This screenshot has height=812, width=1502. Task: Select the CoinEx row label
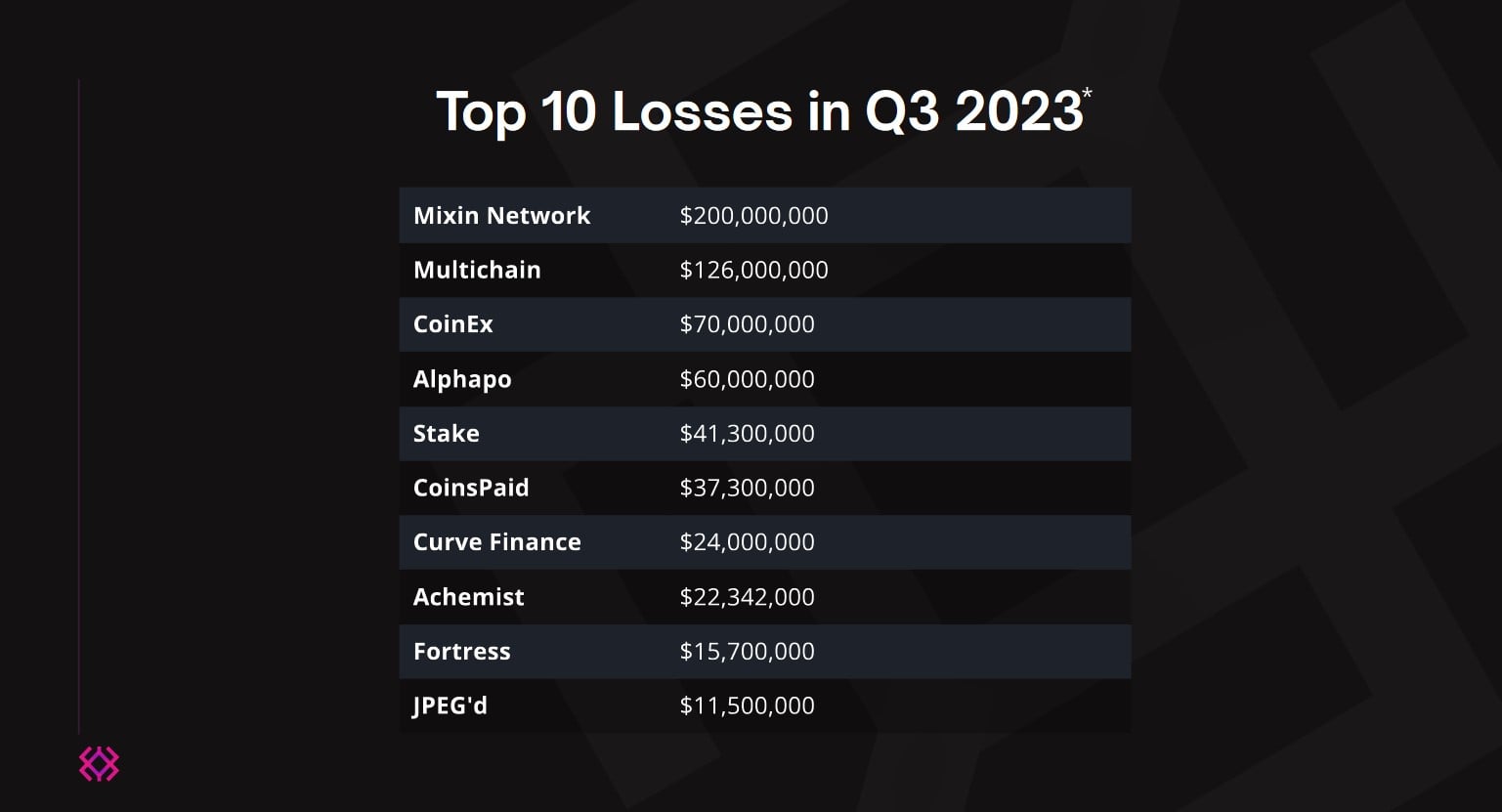(x=453, y=324)
